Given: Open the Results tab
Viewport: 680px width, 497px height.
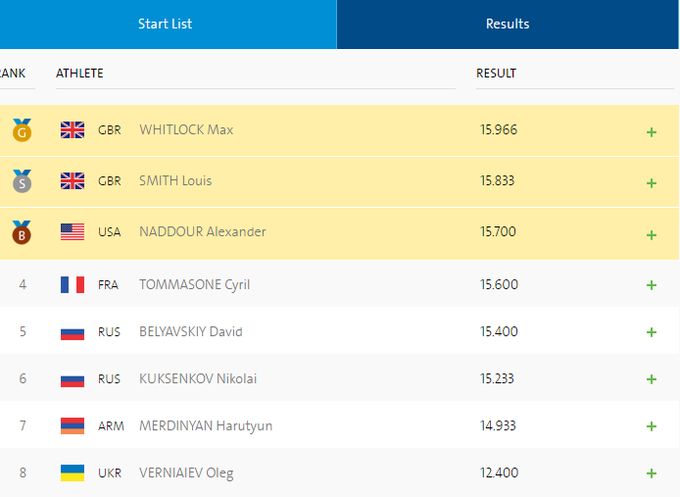Looking at the screenshot, I should (x=508, y=24).
